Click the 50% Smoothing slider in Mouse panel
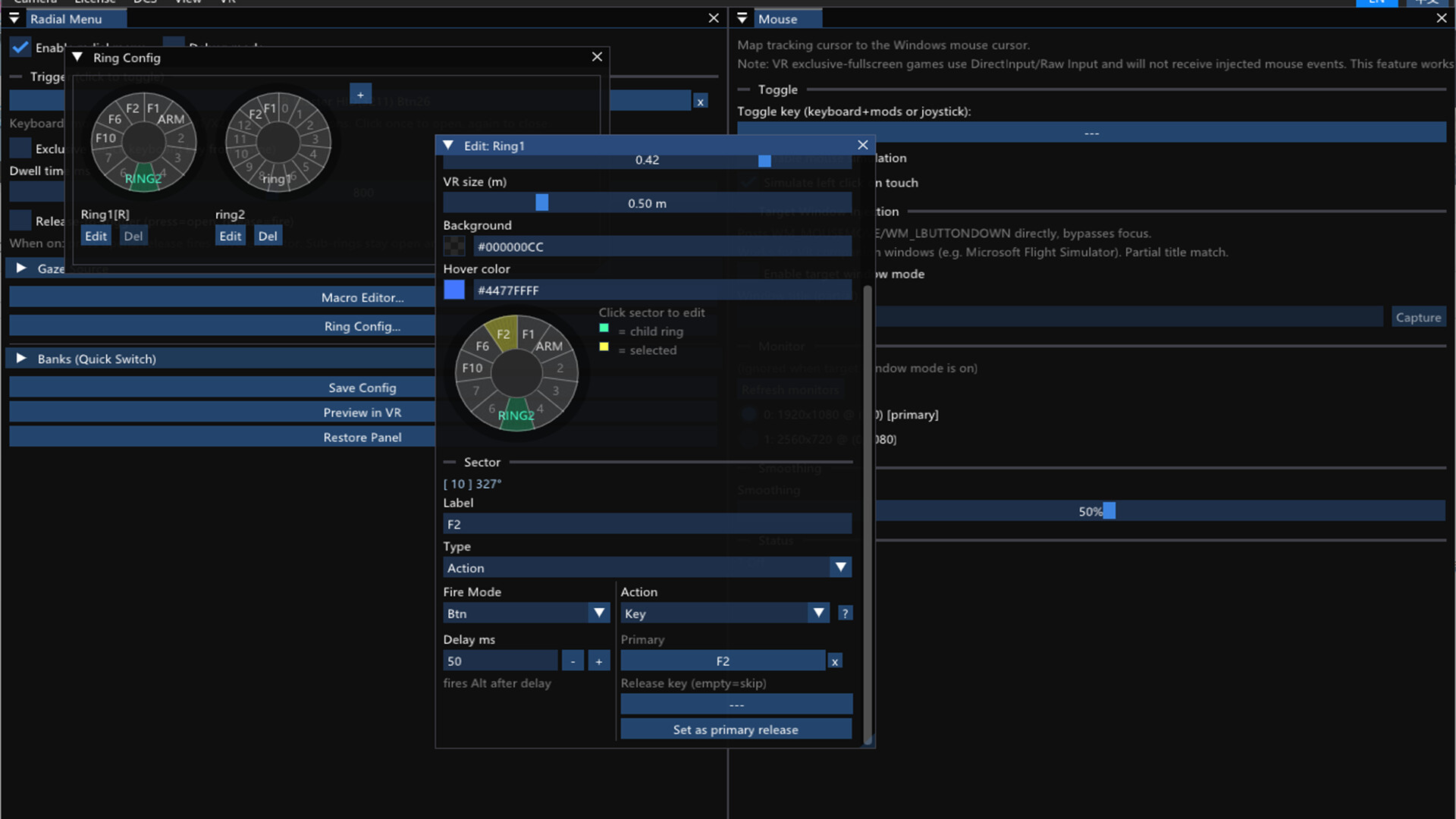Viewport: 1456px width, 819px height. (1091, 511)
